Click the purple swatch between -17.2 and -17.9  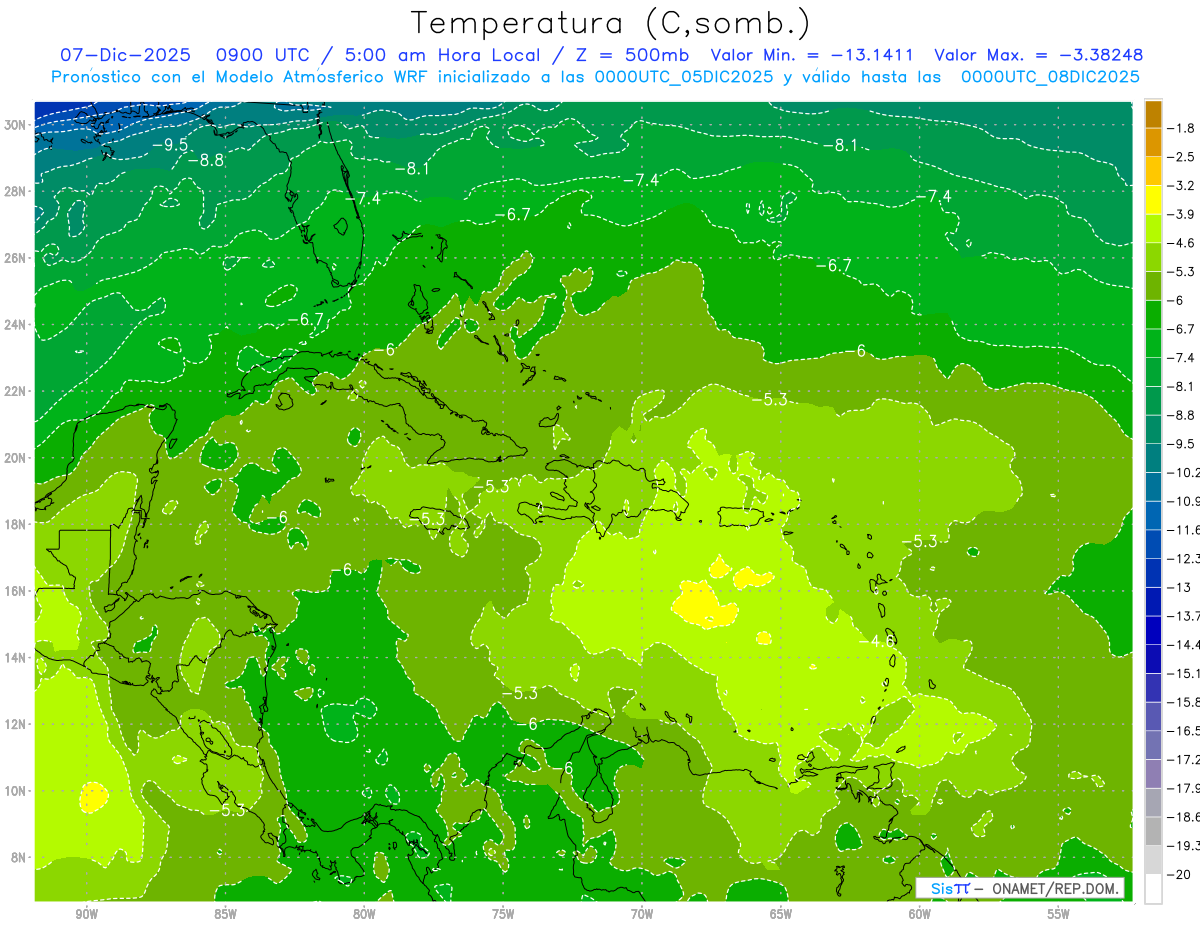point(1153,774)
